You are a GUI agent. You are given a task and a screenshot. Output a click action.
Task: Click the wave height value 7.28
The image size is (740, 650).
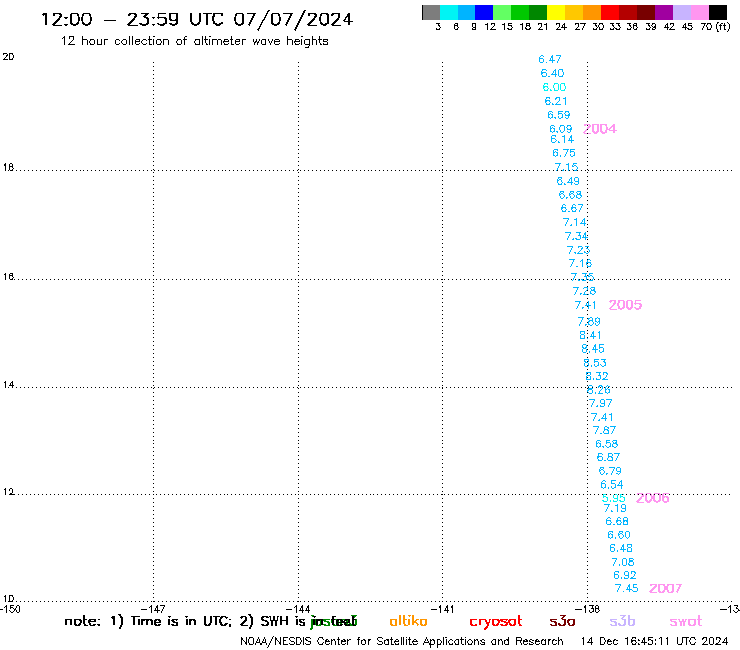click(x=584, y=291)
